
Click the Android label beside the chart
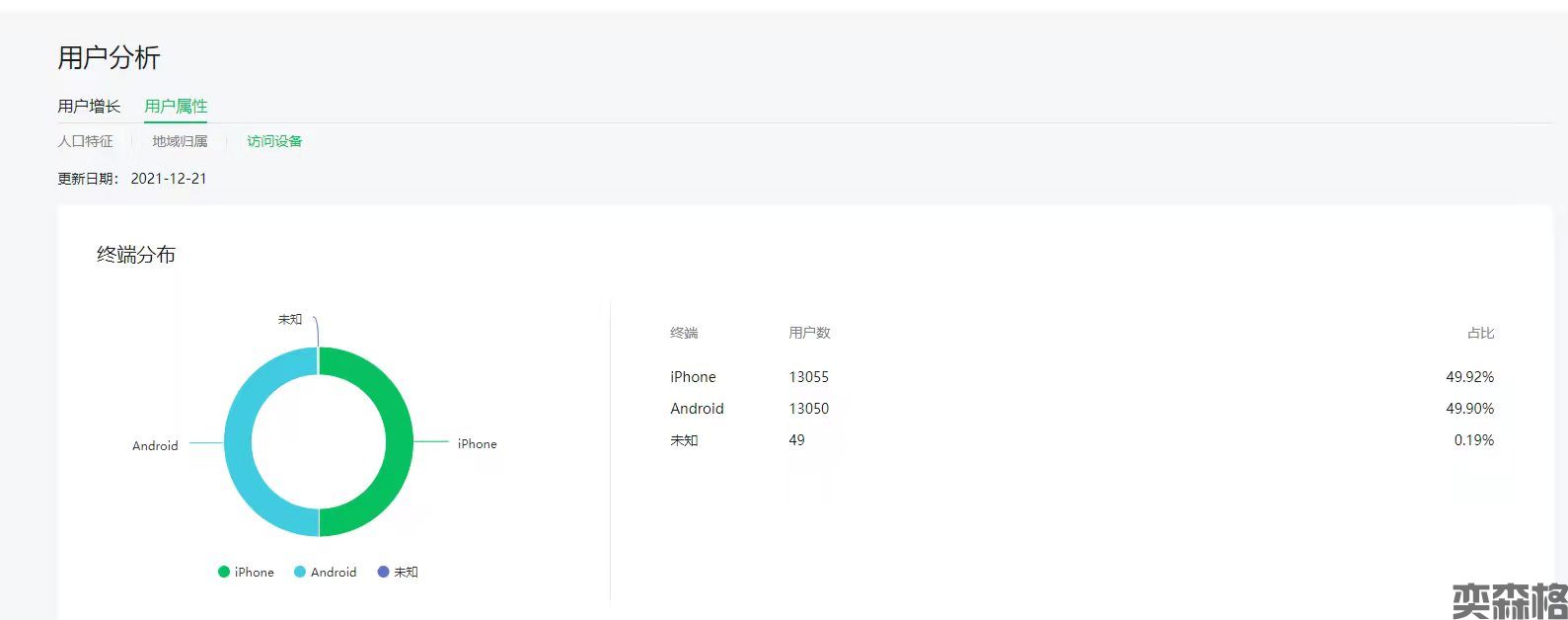155,445
